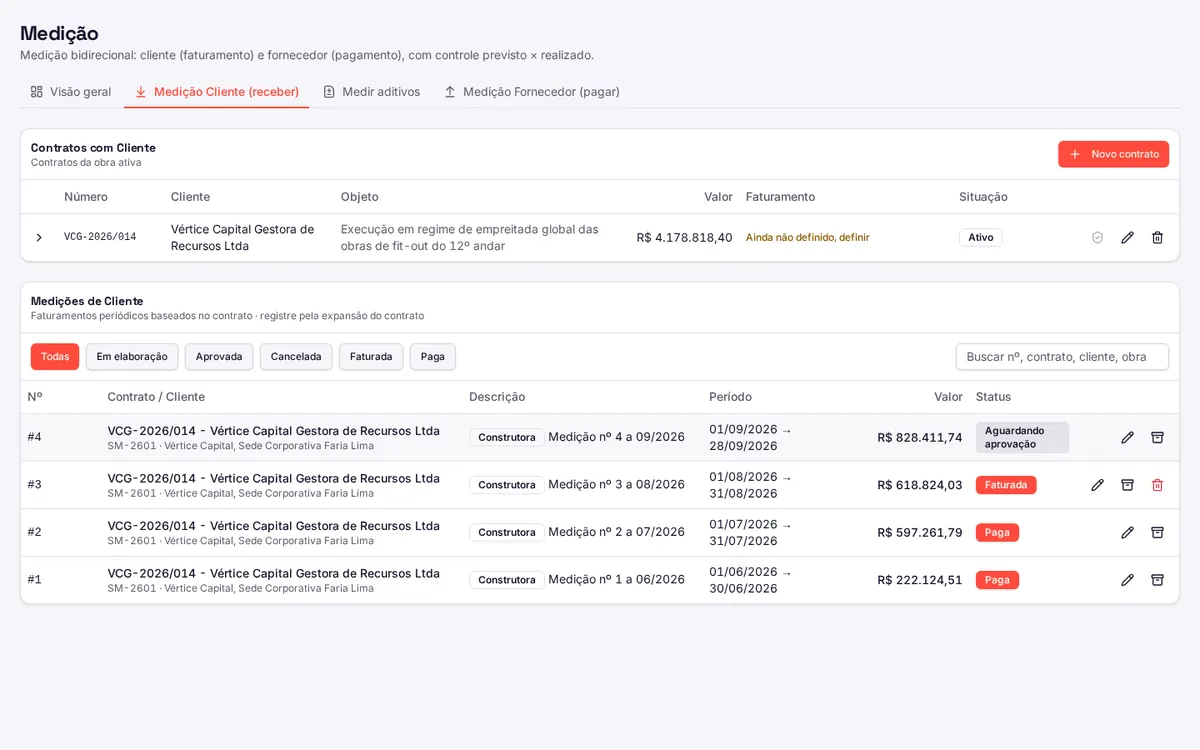
Task: Filter measurements by Aprovada
Action: pyautogui.click(x=219, y=357)
